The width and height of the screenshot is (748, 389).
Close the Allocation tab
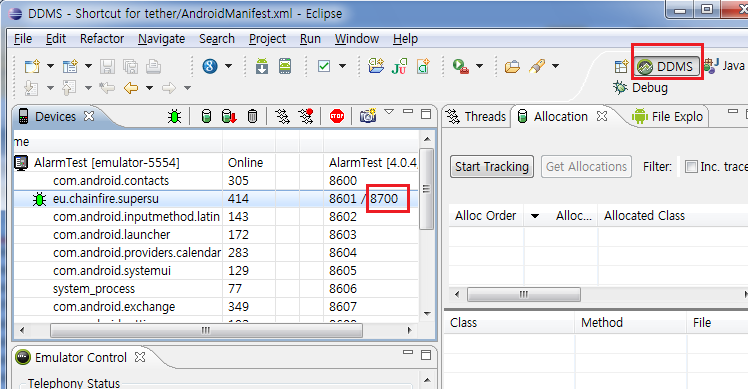pos(602,116)
